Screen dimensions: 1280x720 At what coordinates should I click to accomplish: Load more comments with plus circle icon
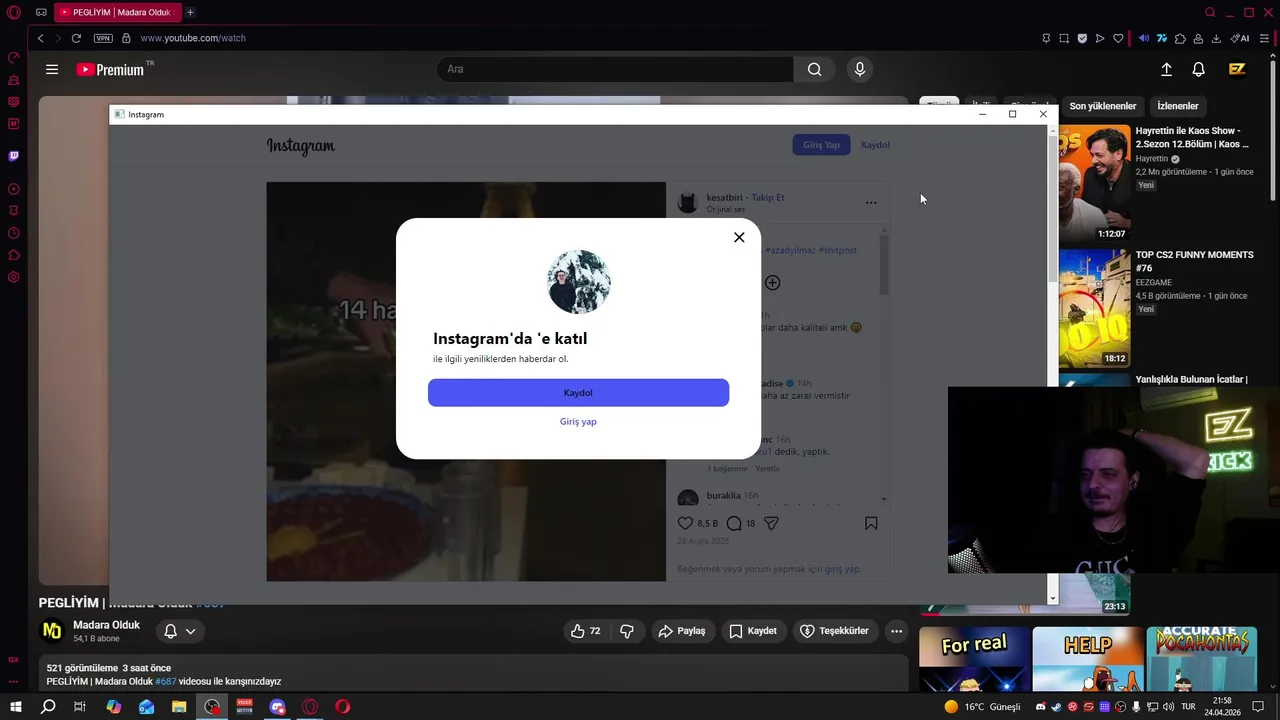pos(772,283)
